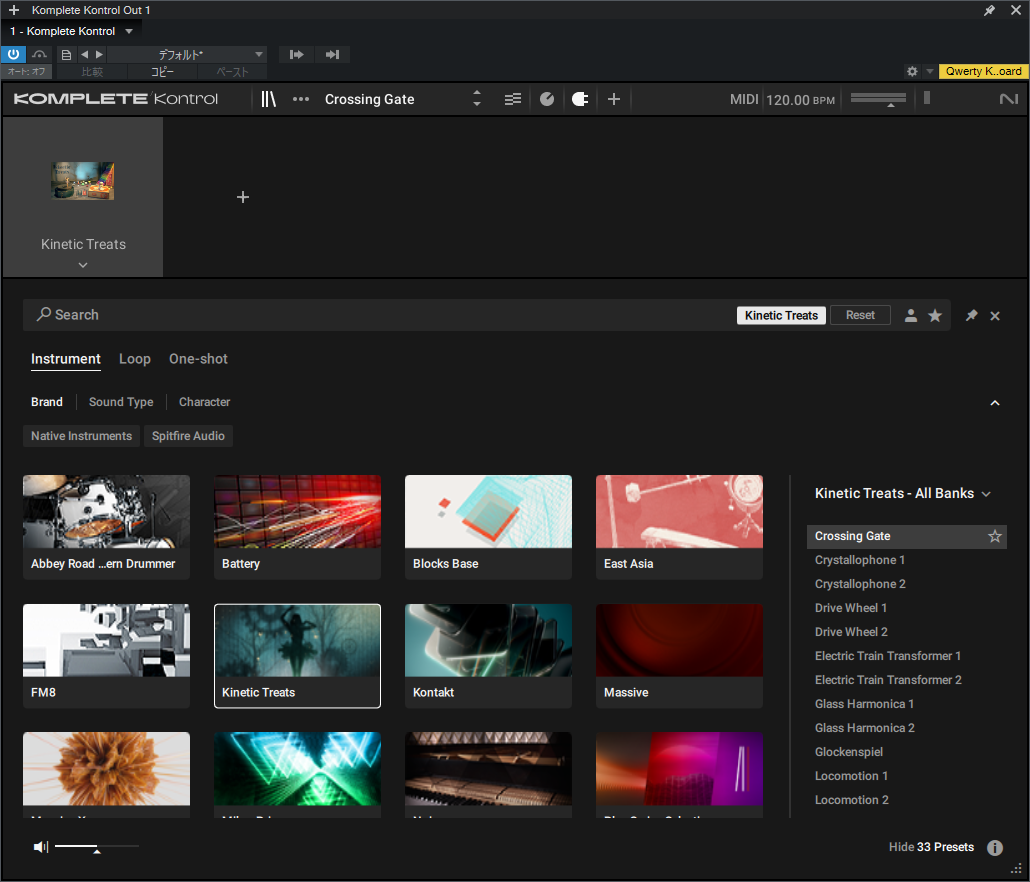This screenshot has width=1030, height=882.
Task: Select Abbey Road Modern Drummer tile
Action: (106, 527)
